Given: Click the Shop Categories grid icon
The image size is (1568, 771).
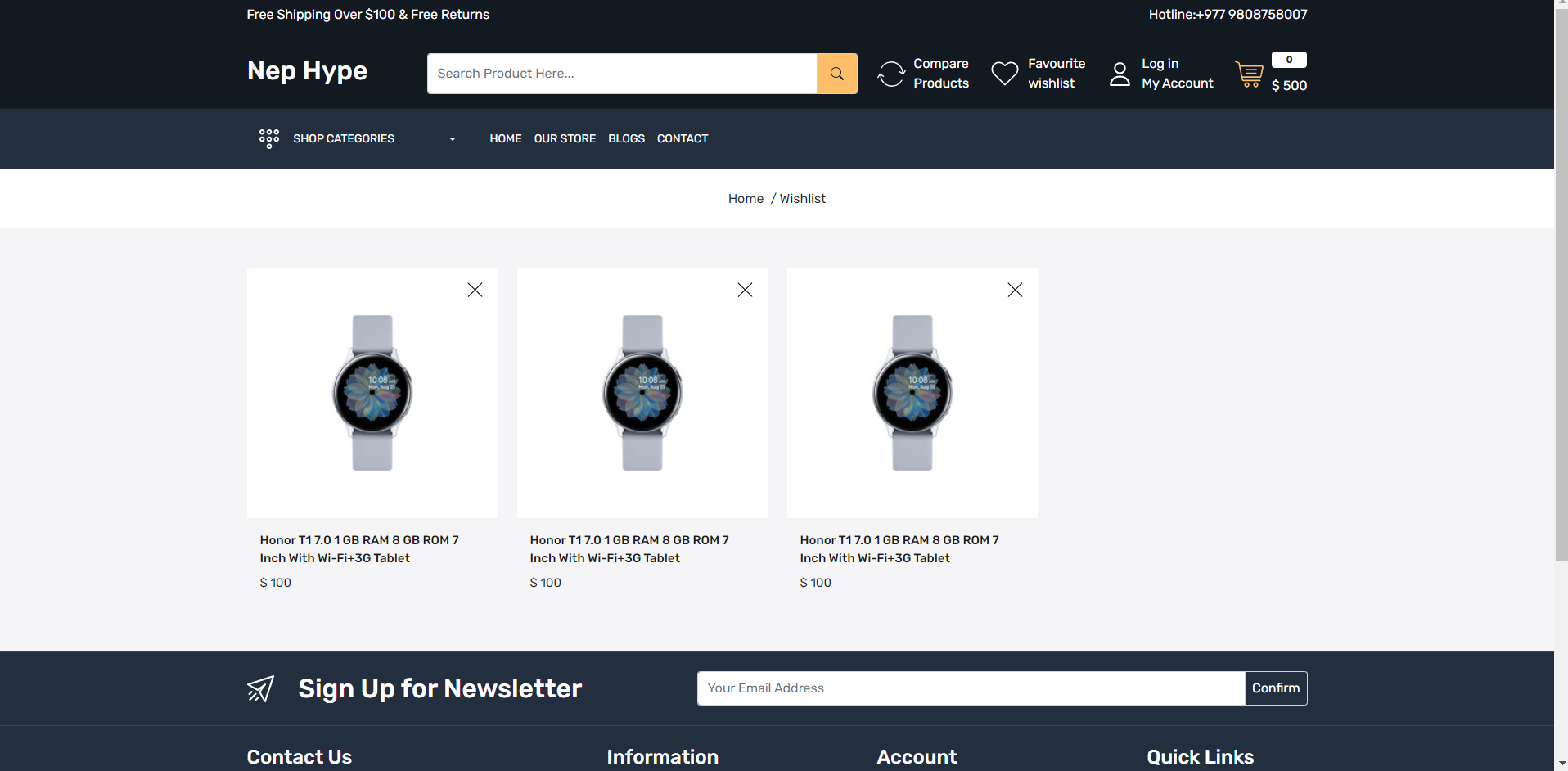Looking at the screenshot, I should tap(268, 138).
